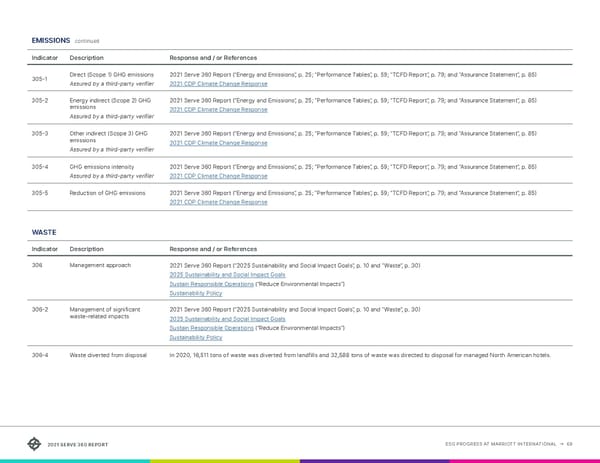Screen dimensions: 600x463
Task: Open the CDP Climate Change Response link for 305-1
Action: tap(218, 83)
